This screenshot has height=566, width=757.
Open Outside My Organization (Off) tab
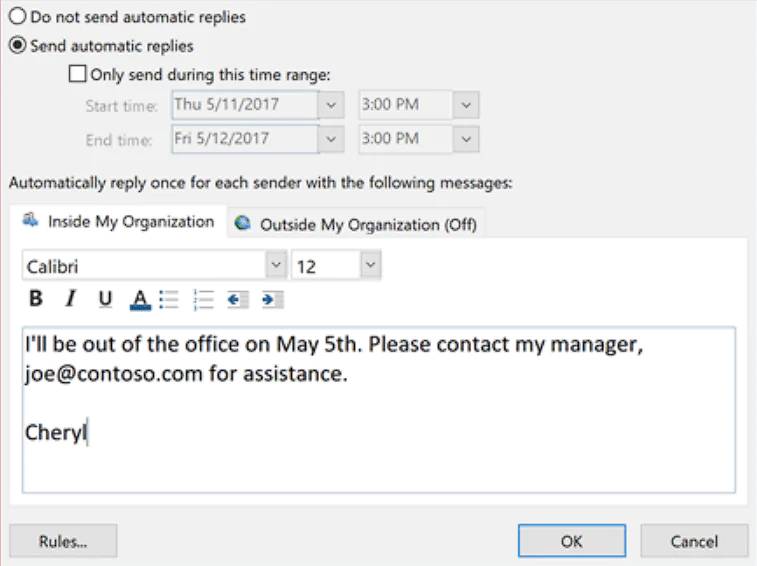click(x=357, y=225)
